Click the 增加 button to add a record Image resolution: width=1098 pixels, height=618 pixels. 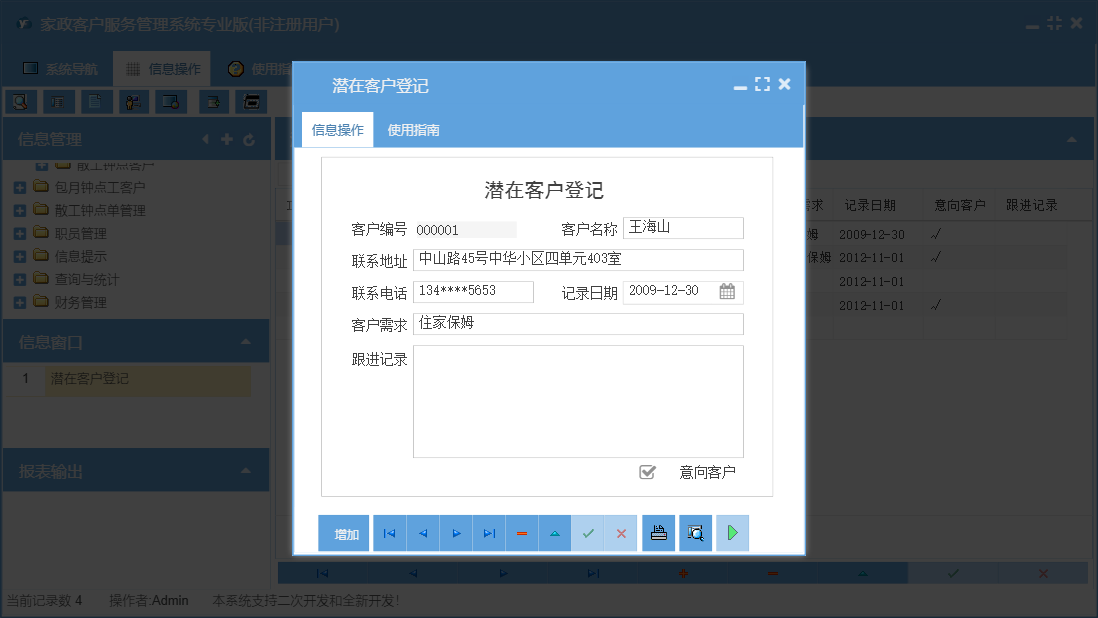pos(344,532)
